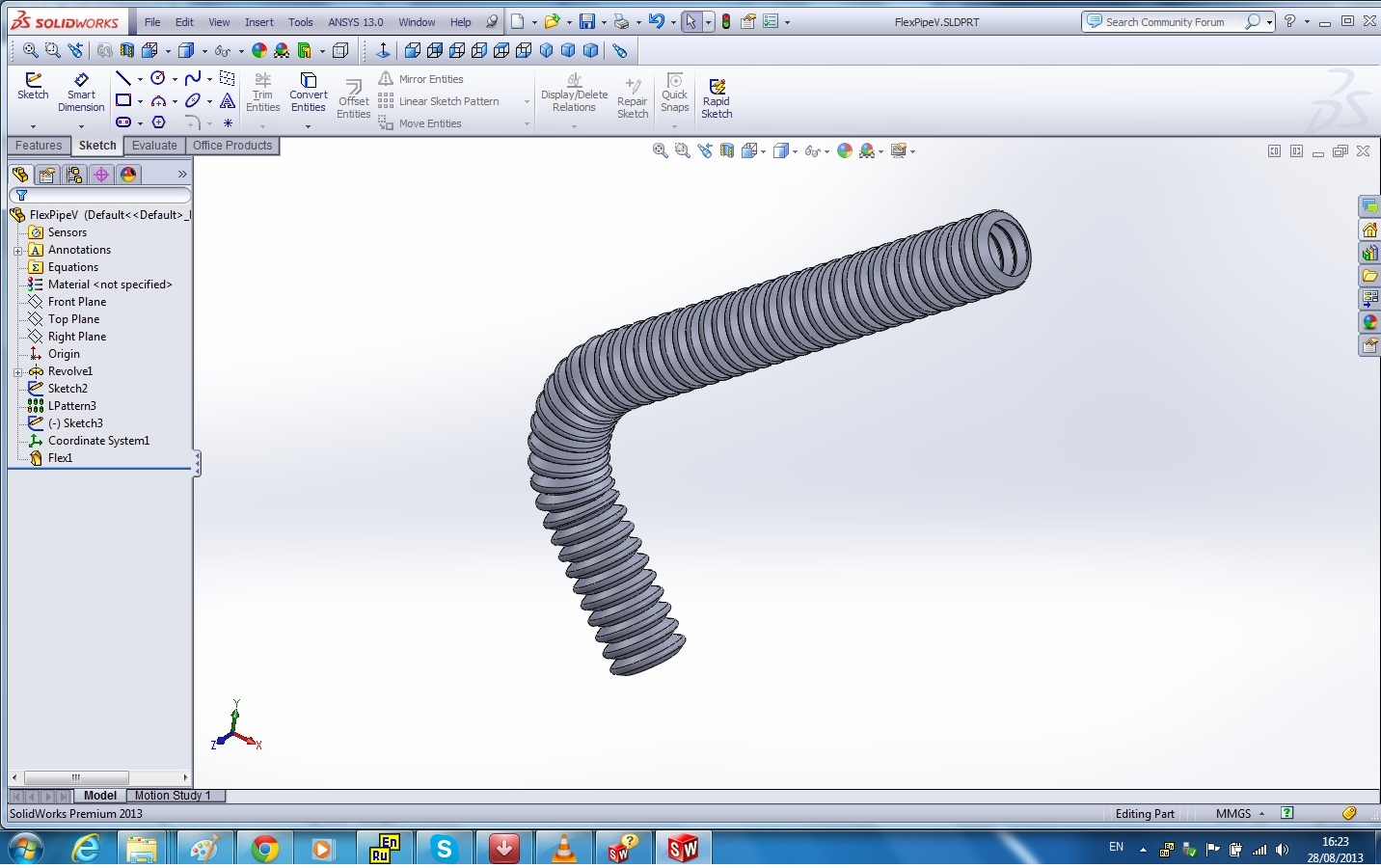Select the sketch Point tool
The image size is (1381, 868).
tap(228, 122)
